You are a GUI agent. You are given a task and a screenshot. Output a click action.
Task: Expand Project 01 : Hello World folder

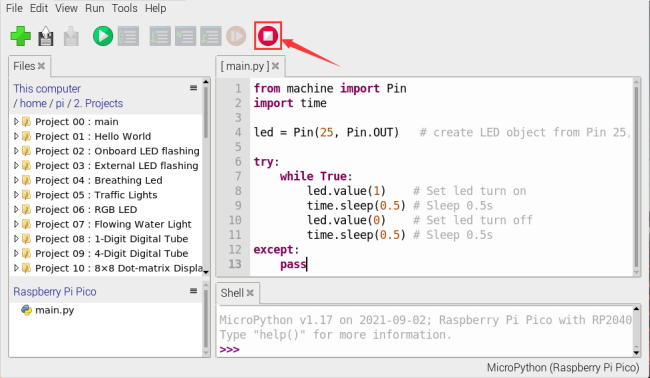tap(16, 136)
